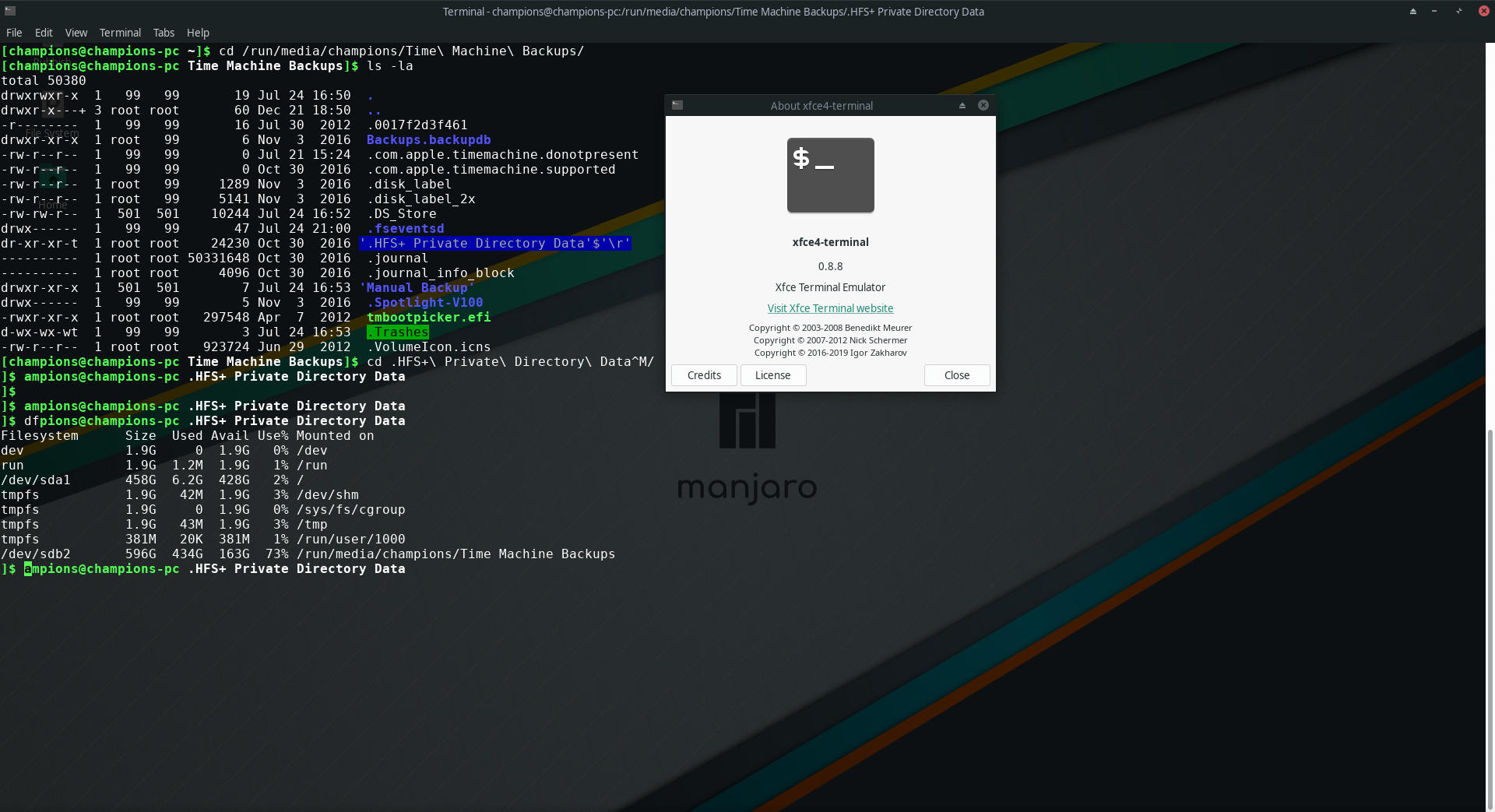Open the terminal window menu icon in title bar

click(x=10, y=11)
